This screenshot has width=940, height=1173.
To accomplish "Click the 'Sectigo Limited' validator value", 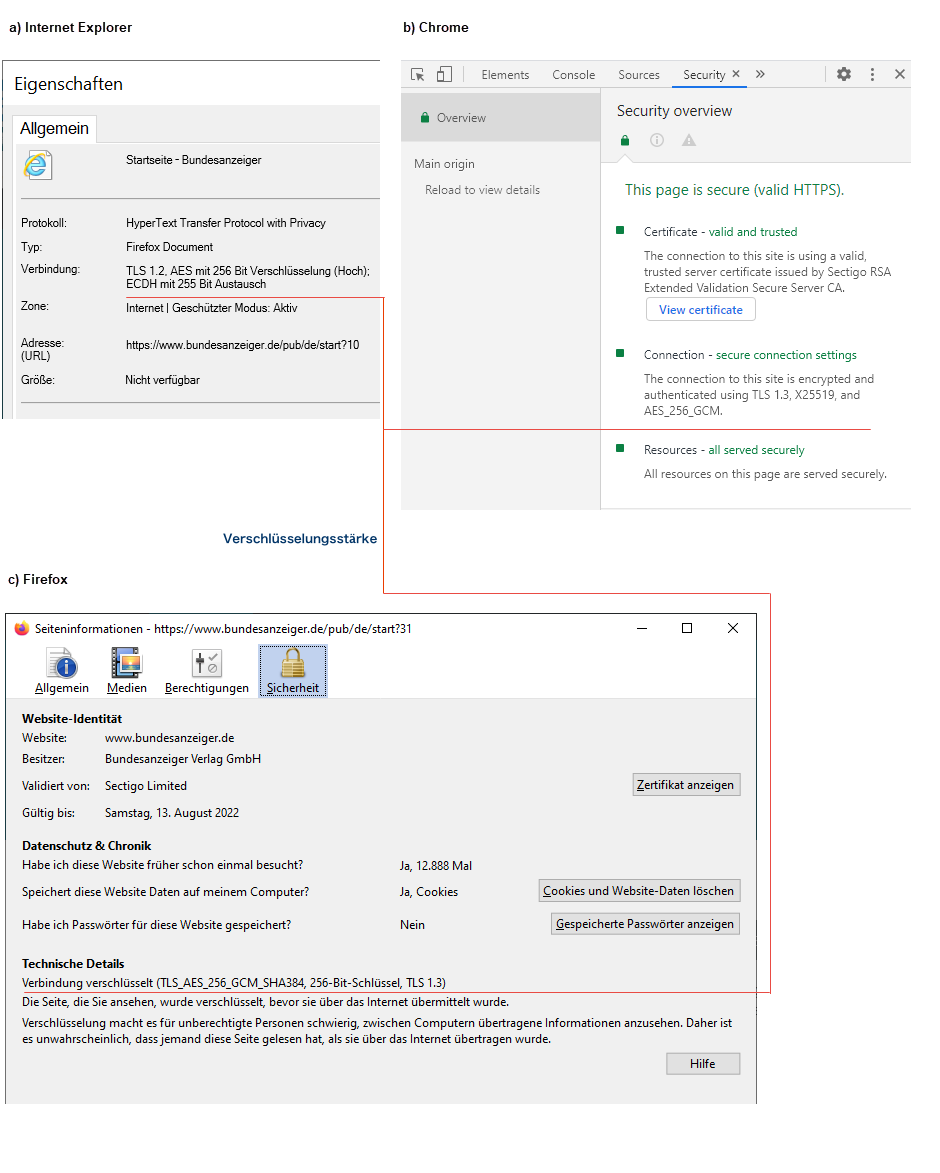I will tap(146, 785).
